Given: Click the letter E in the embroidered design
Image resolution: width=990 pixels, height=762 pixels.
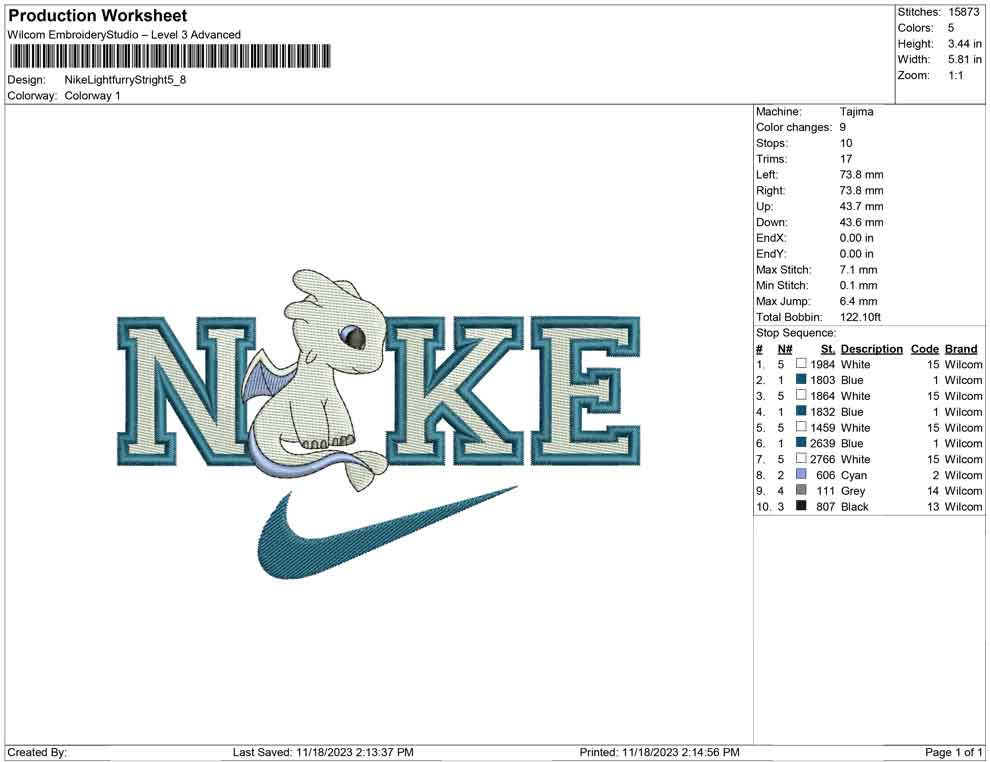Looking at the screenshot, I should coord(586,391).
